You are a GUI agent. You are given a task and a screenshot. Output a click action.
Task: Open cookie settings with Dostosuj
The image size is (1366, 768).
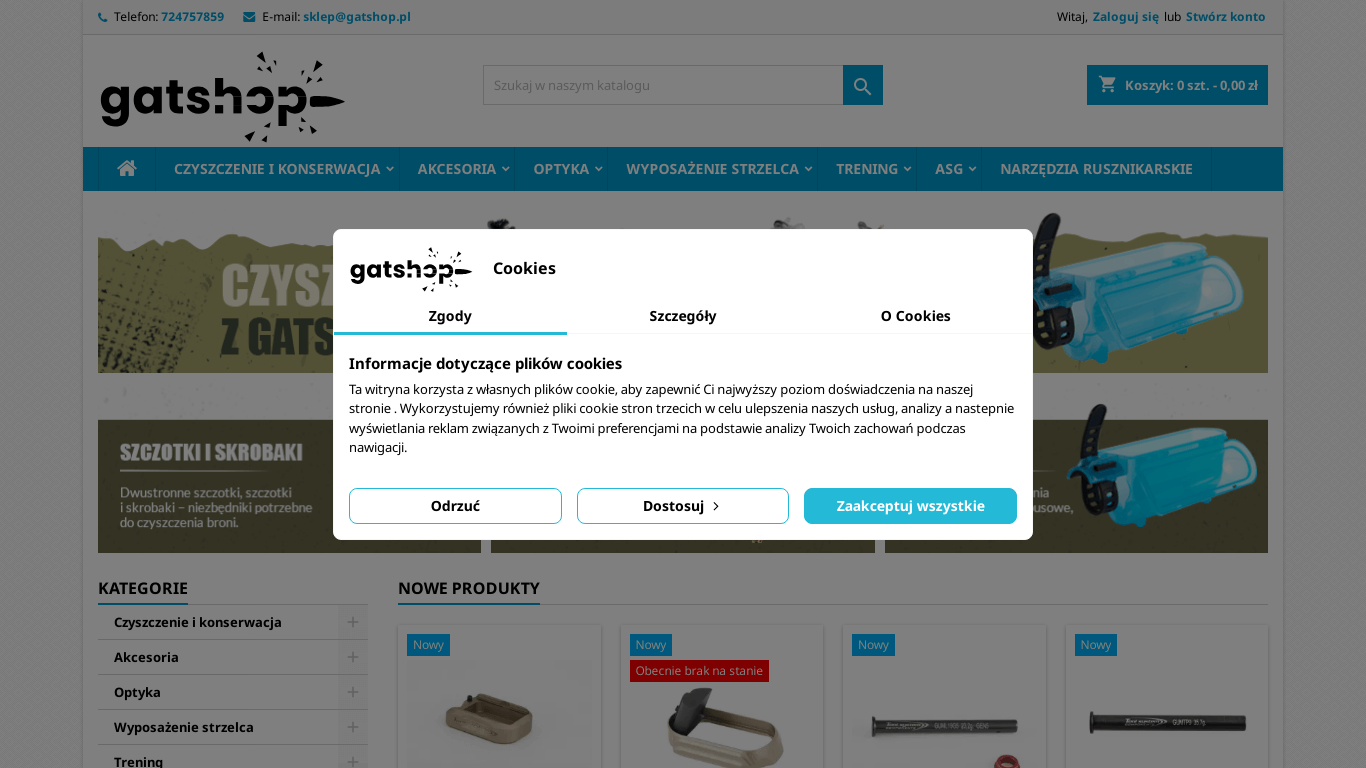682,506
